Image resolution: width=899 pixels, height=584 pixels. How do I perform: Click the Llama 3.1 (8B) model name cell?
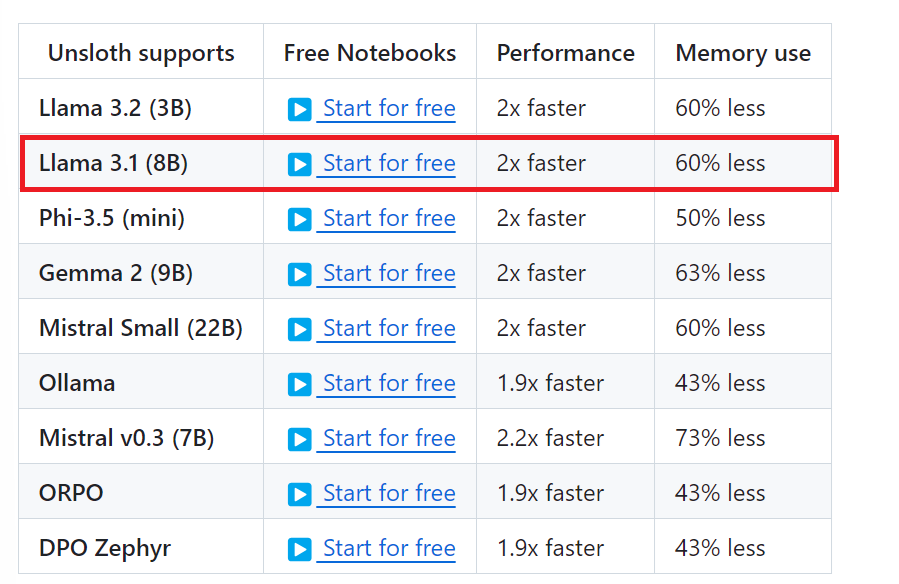coord(113,163)
